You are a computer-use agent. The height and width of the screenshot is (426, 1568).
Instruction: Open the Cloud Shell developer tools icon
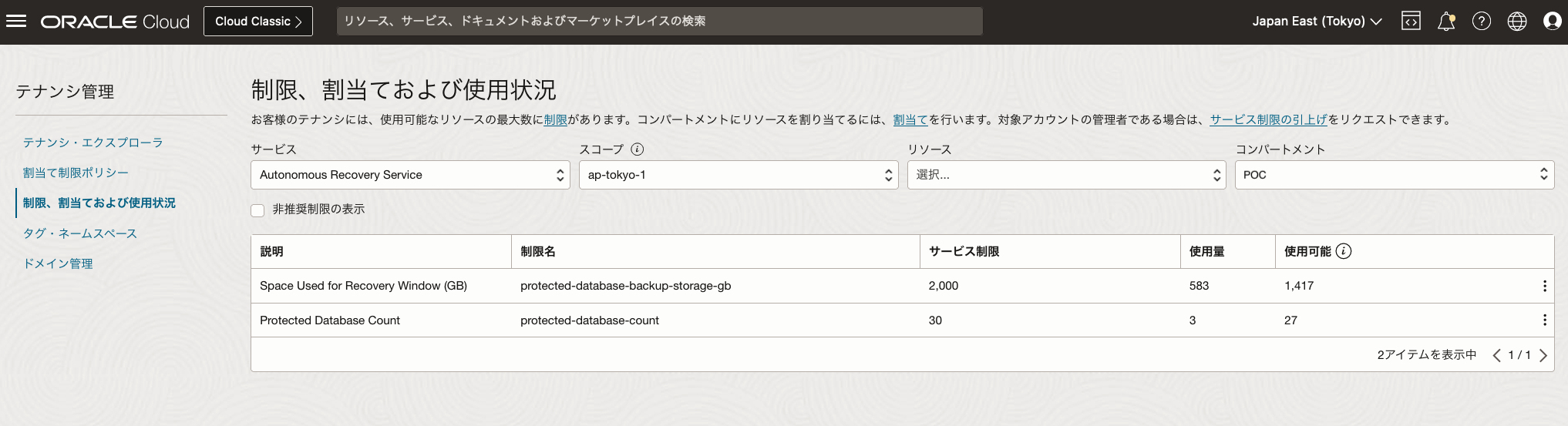pyautogui.click(x=1411, y=22)
